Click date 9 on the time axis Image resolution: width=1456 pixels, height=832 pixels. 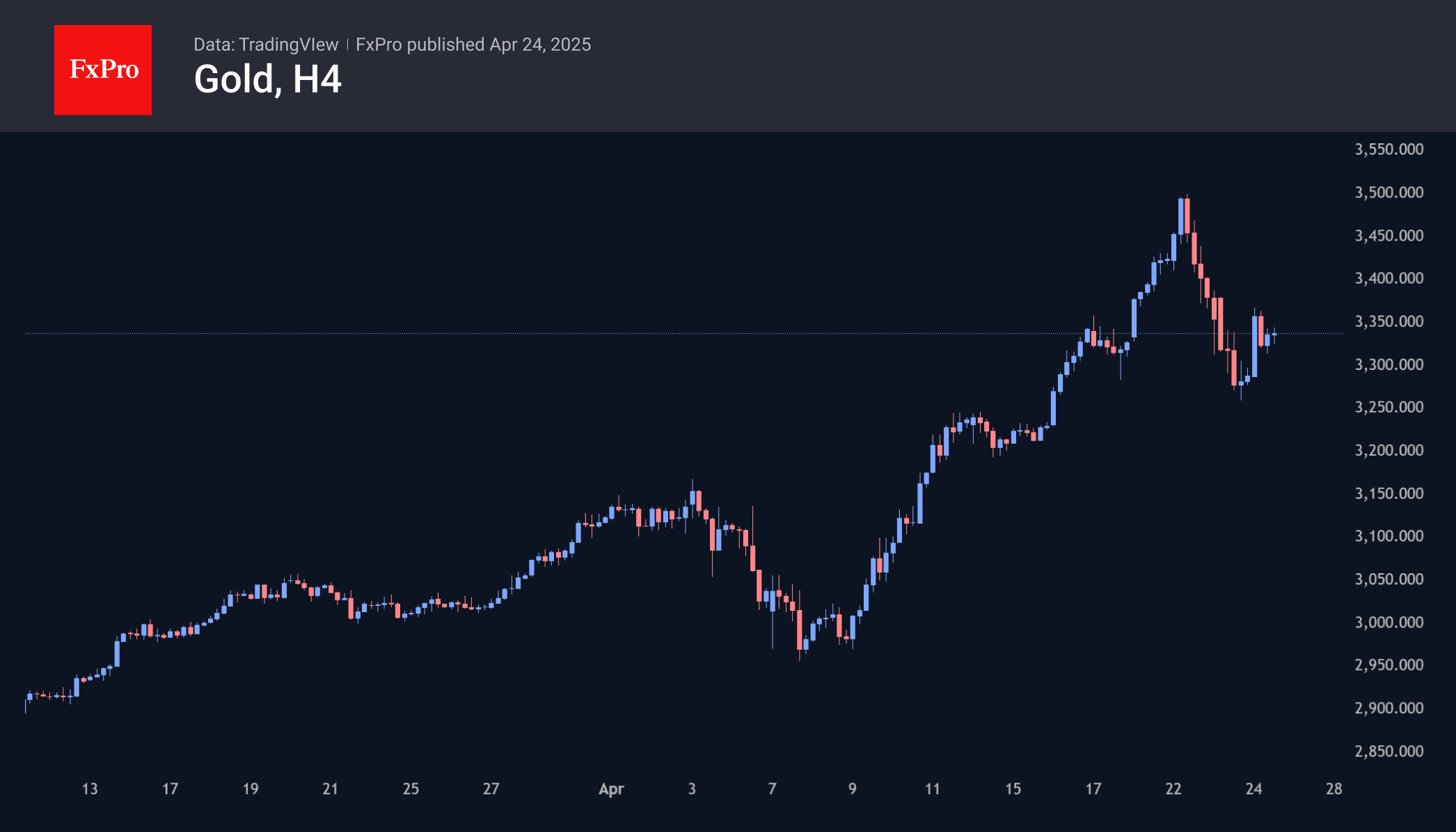tap(853, 789)
